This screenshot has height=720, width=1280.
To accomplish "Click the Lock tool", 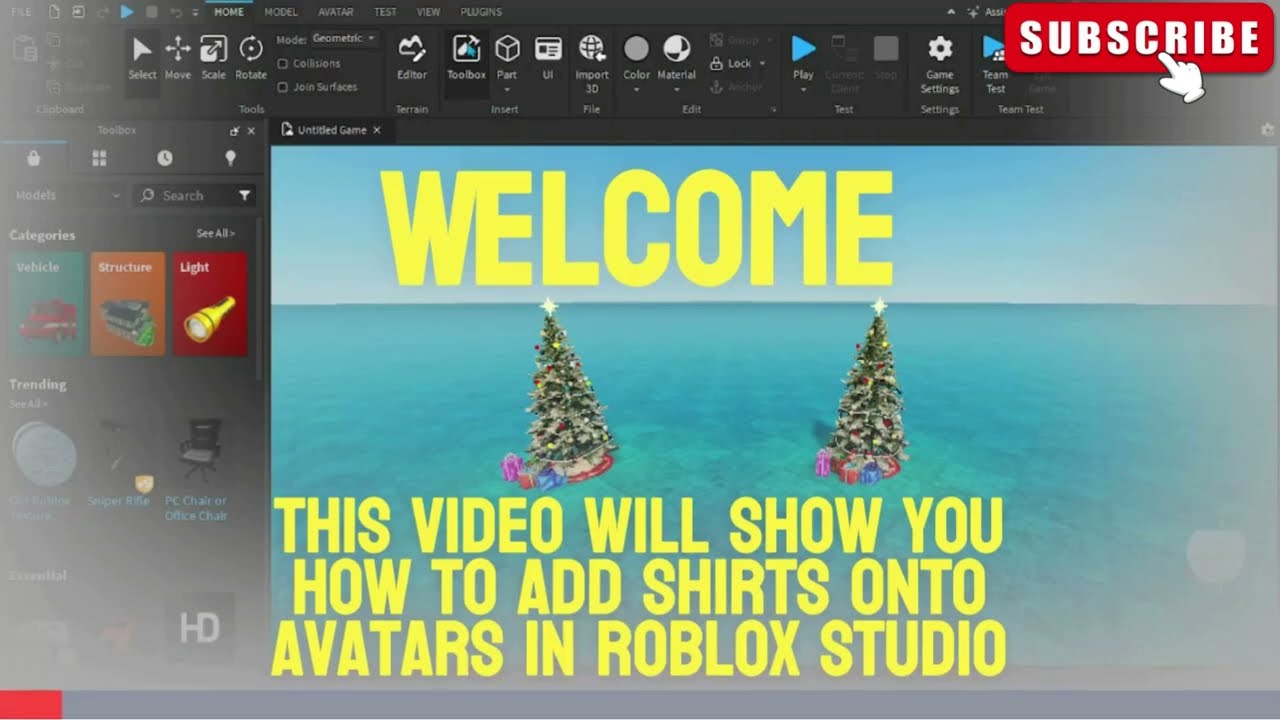I will (731, 63).
